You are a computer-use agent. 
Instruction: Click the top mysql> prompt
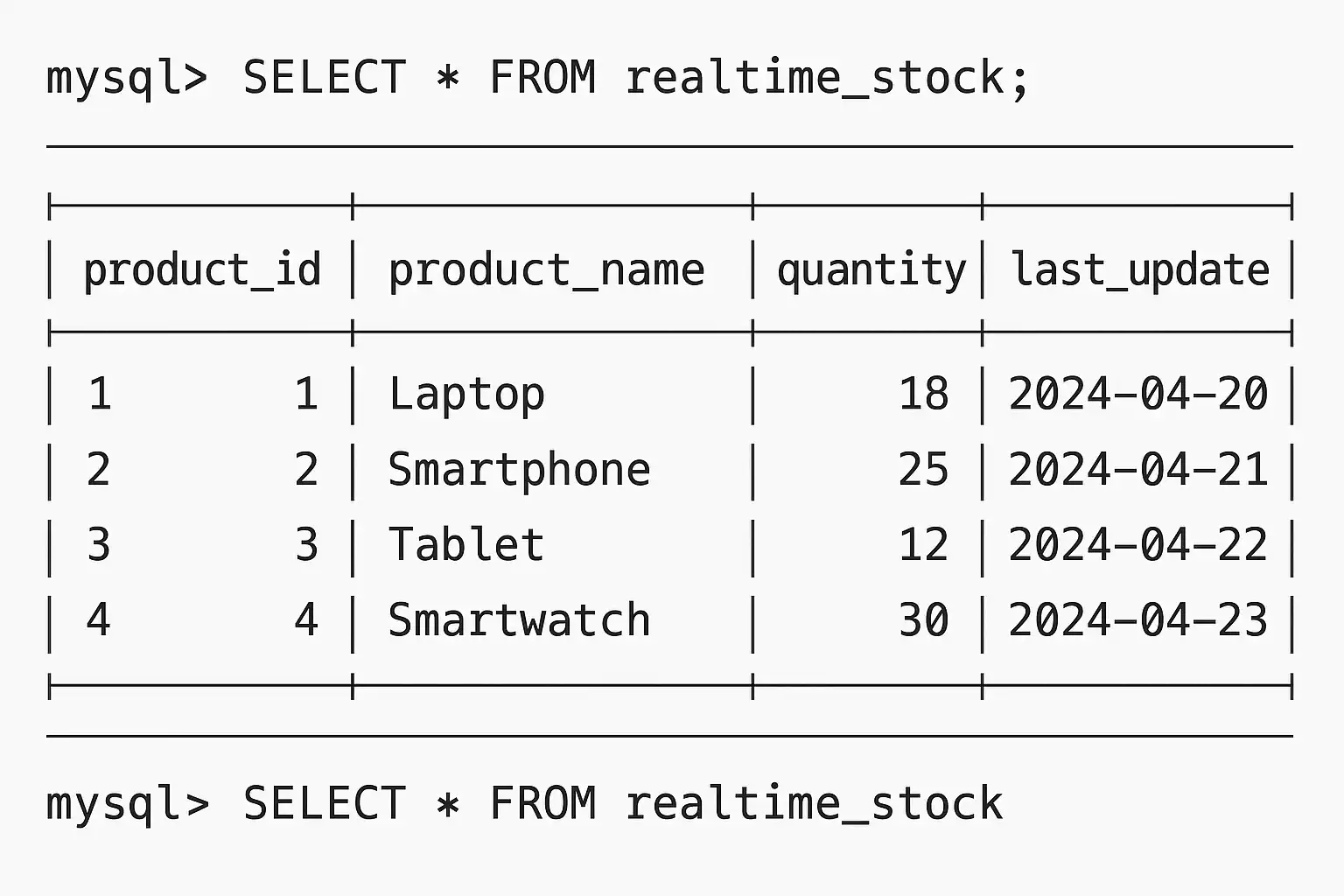click(127, 78)
